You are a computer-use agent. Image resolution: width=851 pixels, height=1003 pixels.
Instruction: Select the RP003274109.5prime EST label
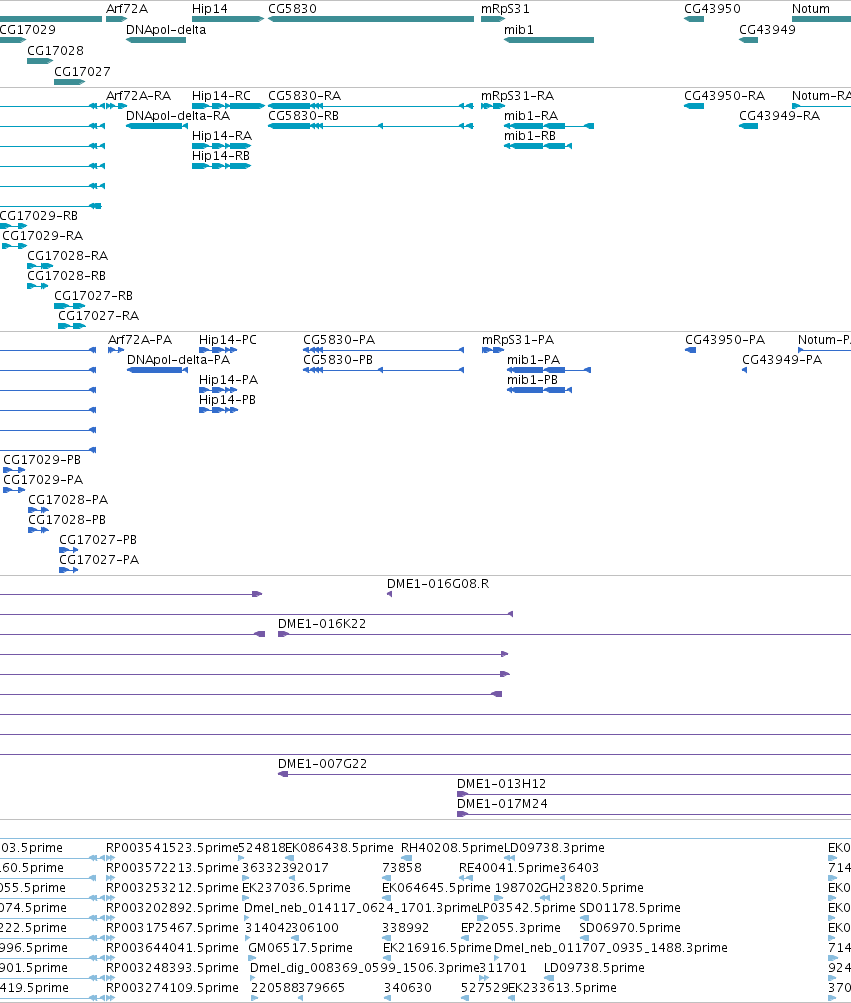tap(172, 988)
